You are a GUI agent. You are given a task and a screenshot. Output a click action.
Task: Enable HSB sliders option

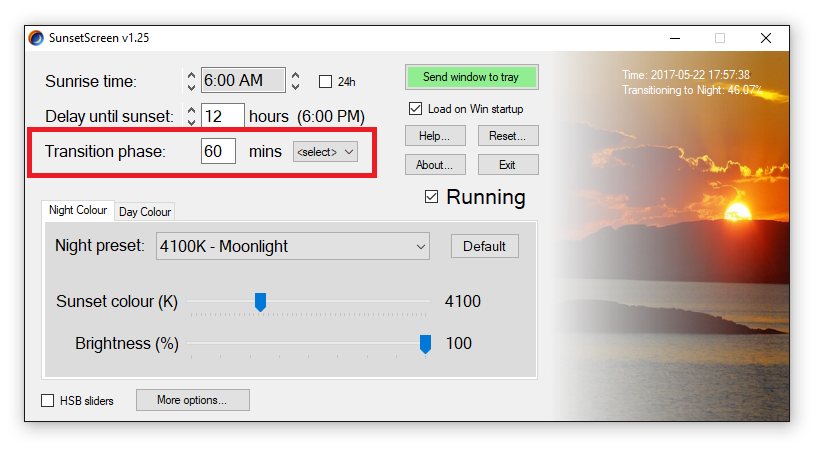(x=48, y=401)
